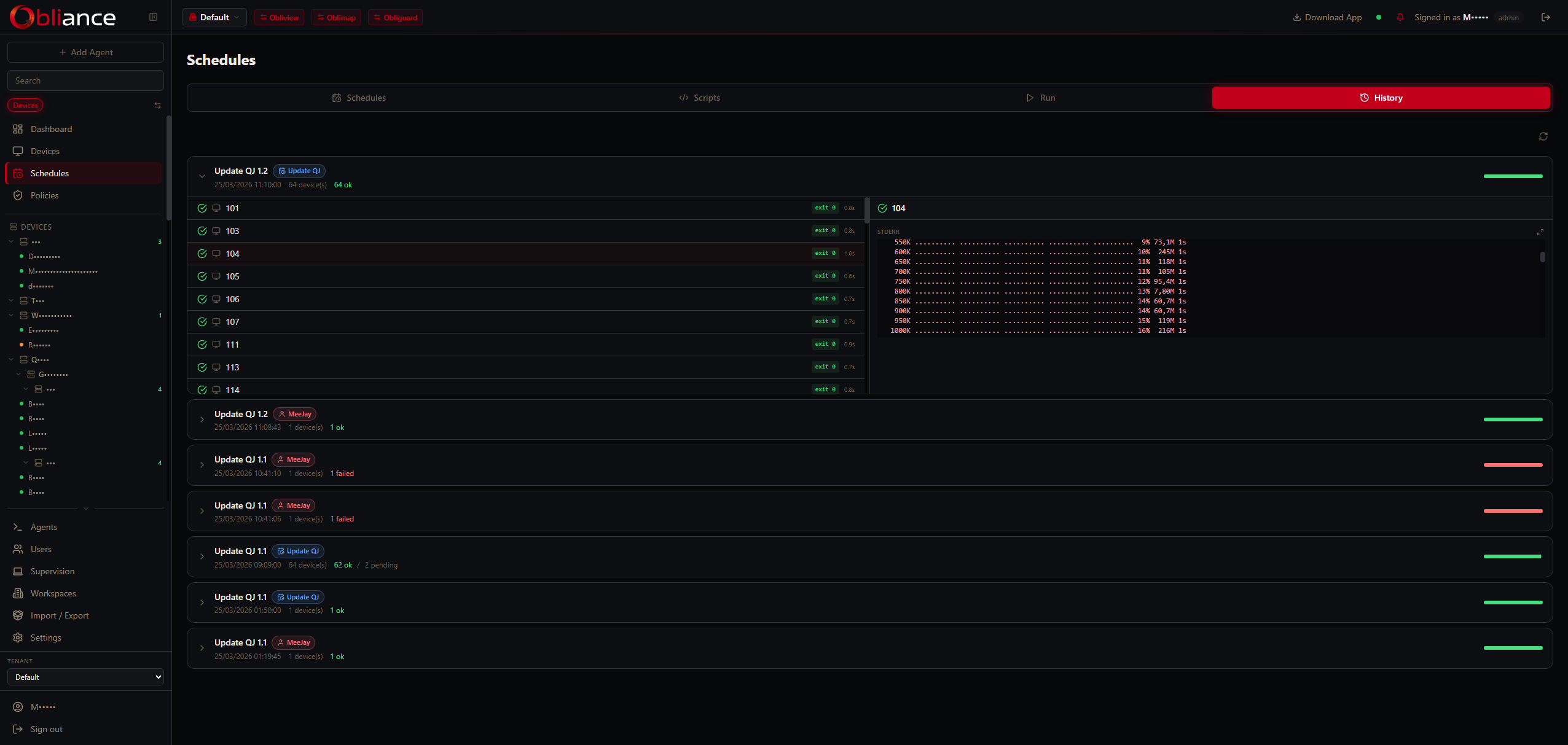Click inside the sidebar Search field

(85, 80)
